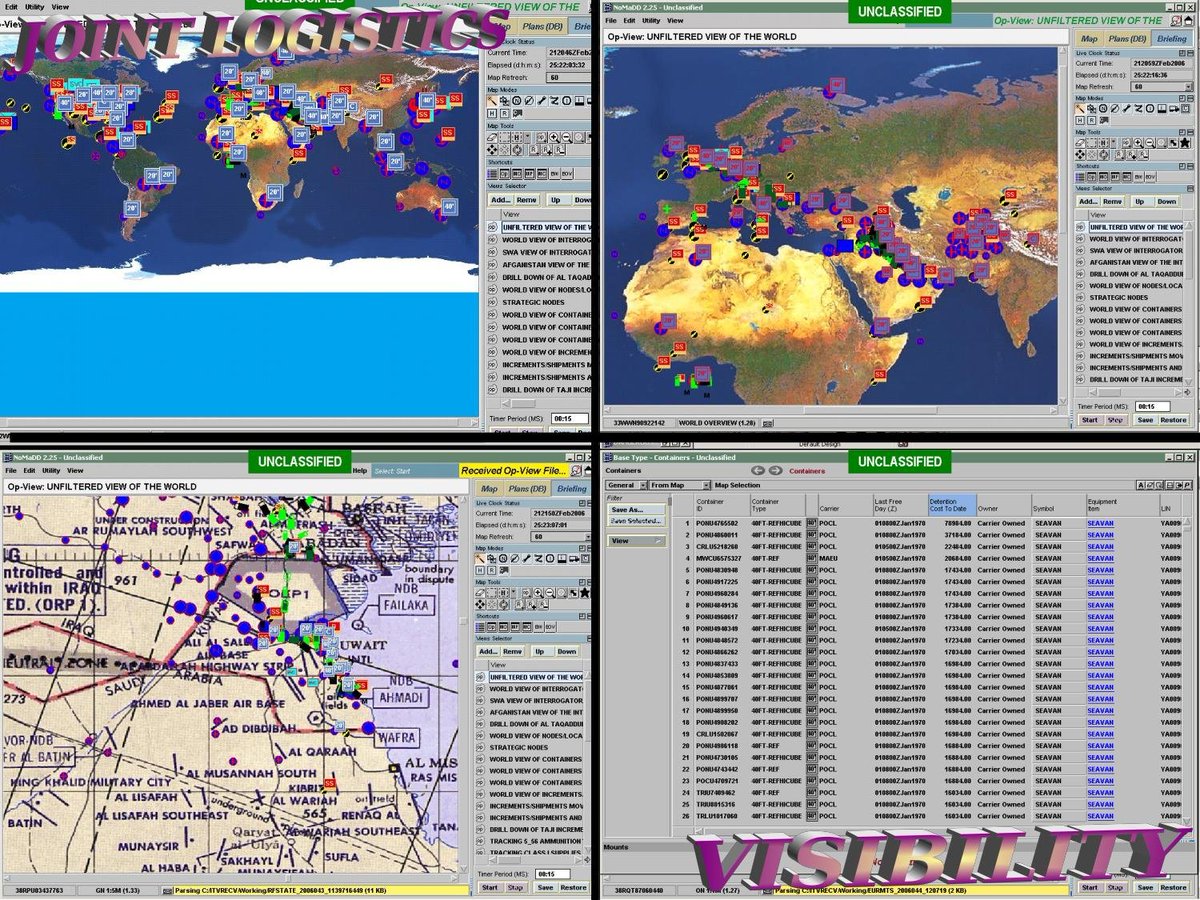
Task: Switch to Plans (DB) tab in Europe map window
Action: 1123,38
